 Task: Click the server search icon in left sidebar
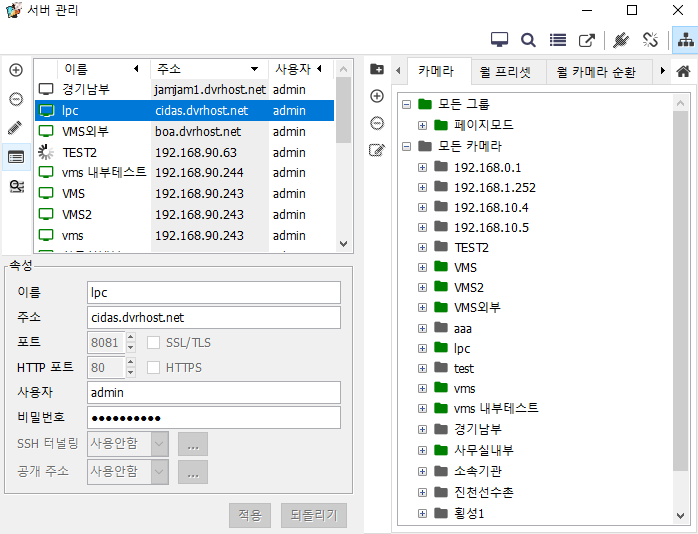(x=17, y=186)
